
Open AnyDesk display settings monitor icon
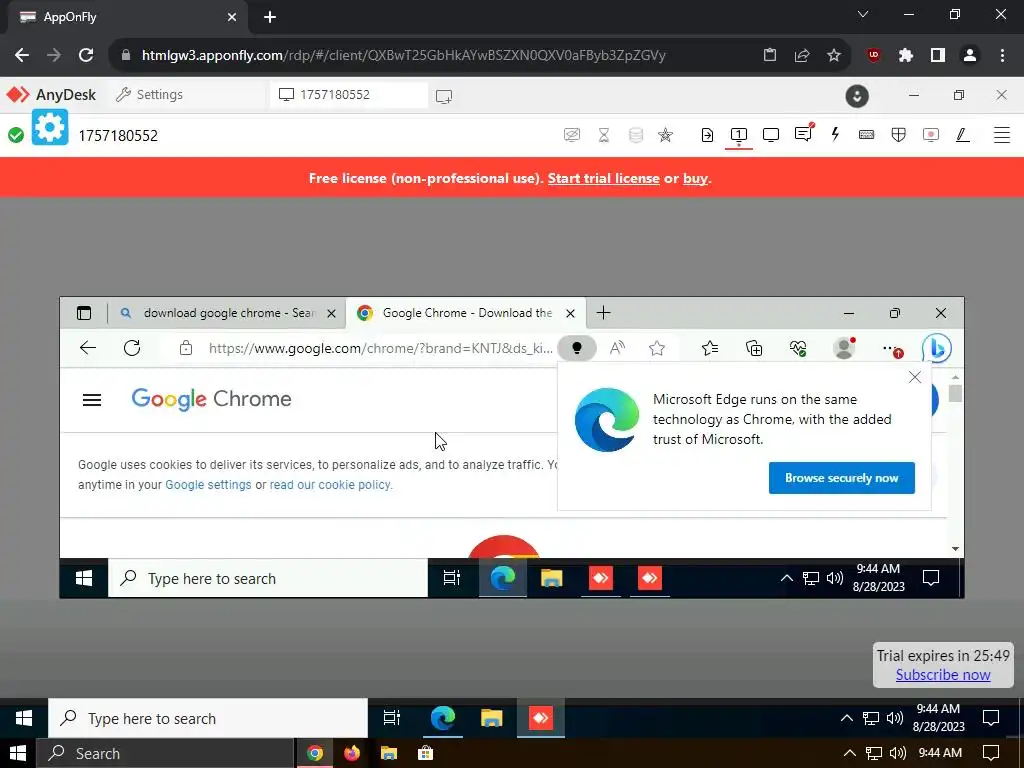coord(771,135)
